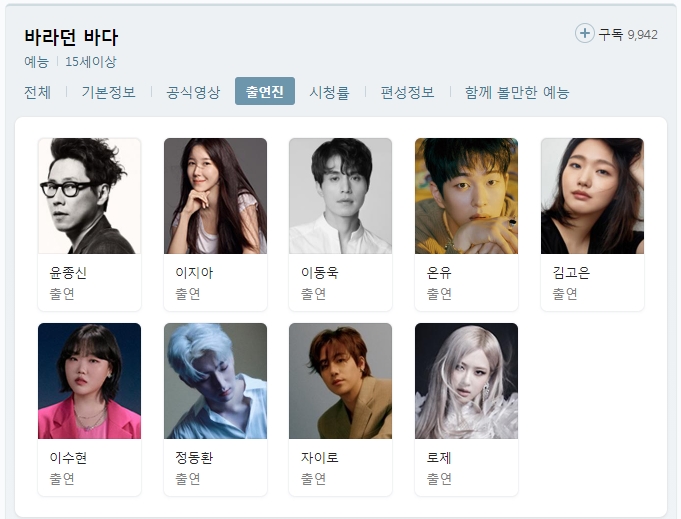The width and height of the screenshot is (681, 519).
Task: Go to 함께 볼만한 예능 tab
Action: [517, 92]
